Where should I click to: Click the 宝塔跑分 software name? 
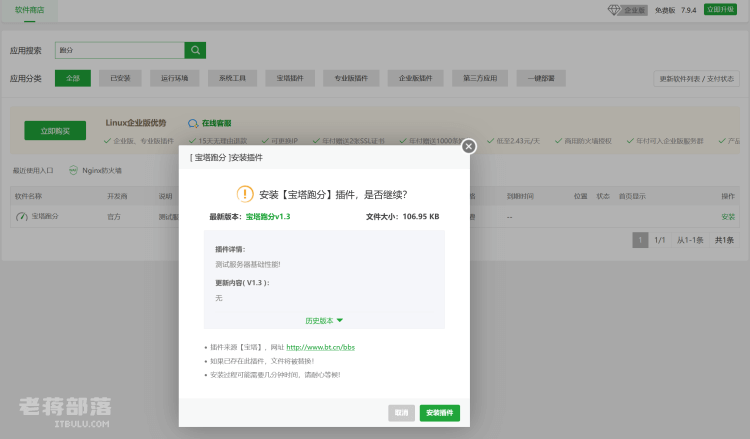pyautogui.click(x=45, y=217)
